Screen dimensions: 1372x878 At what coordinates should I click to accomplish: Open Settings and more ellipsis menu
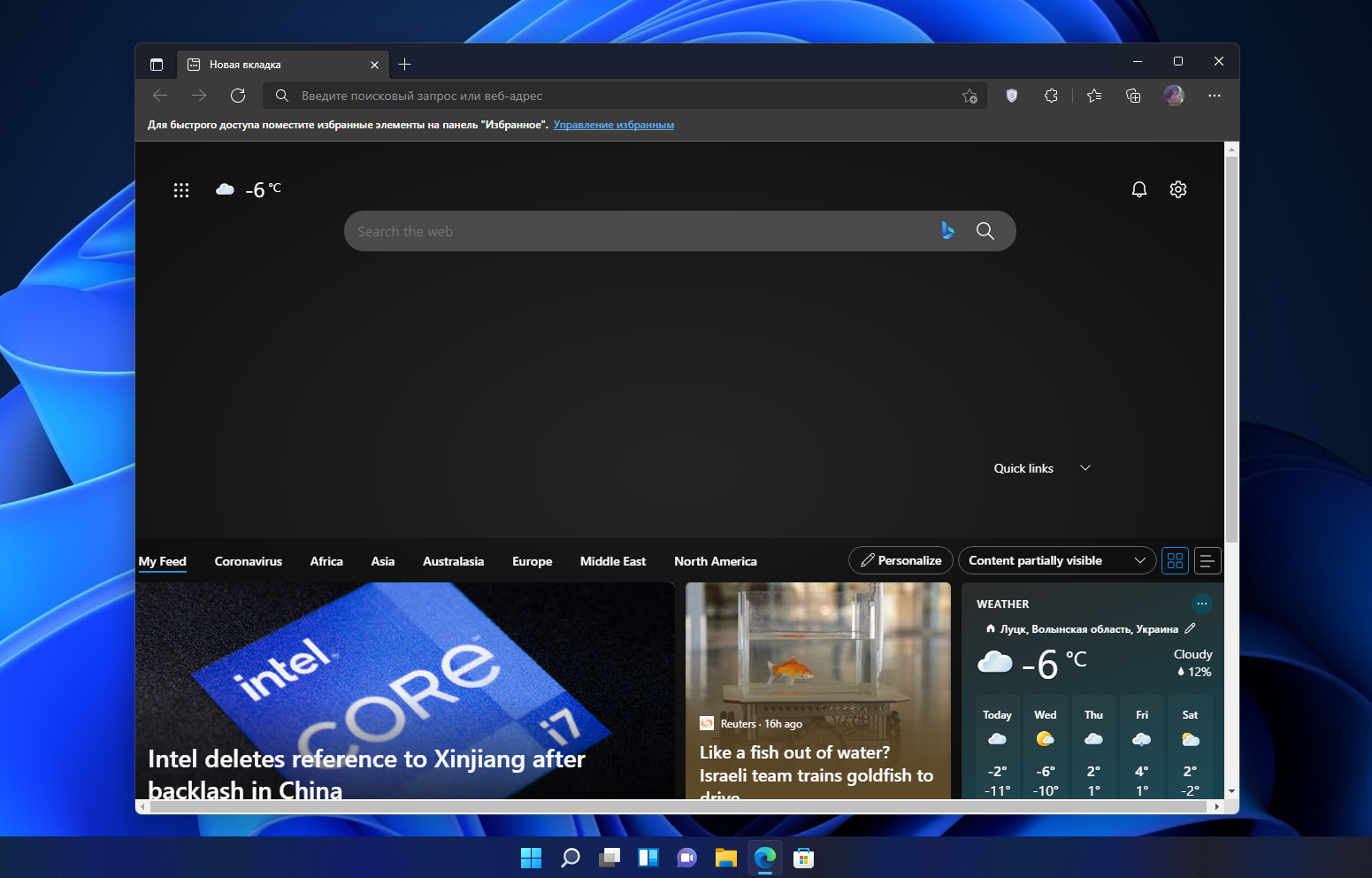[1215, 96]
